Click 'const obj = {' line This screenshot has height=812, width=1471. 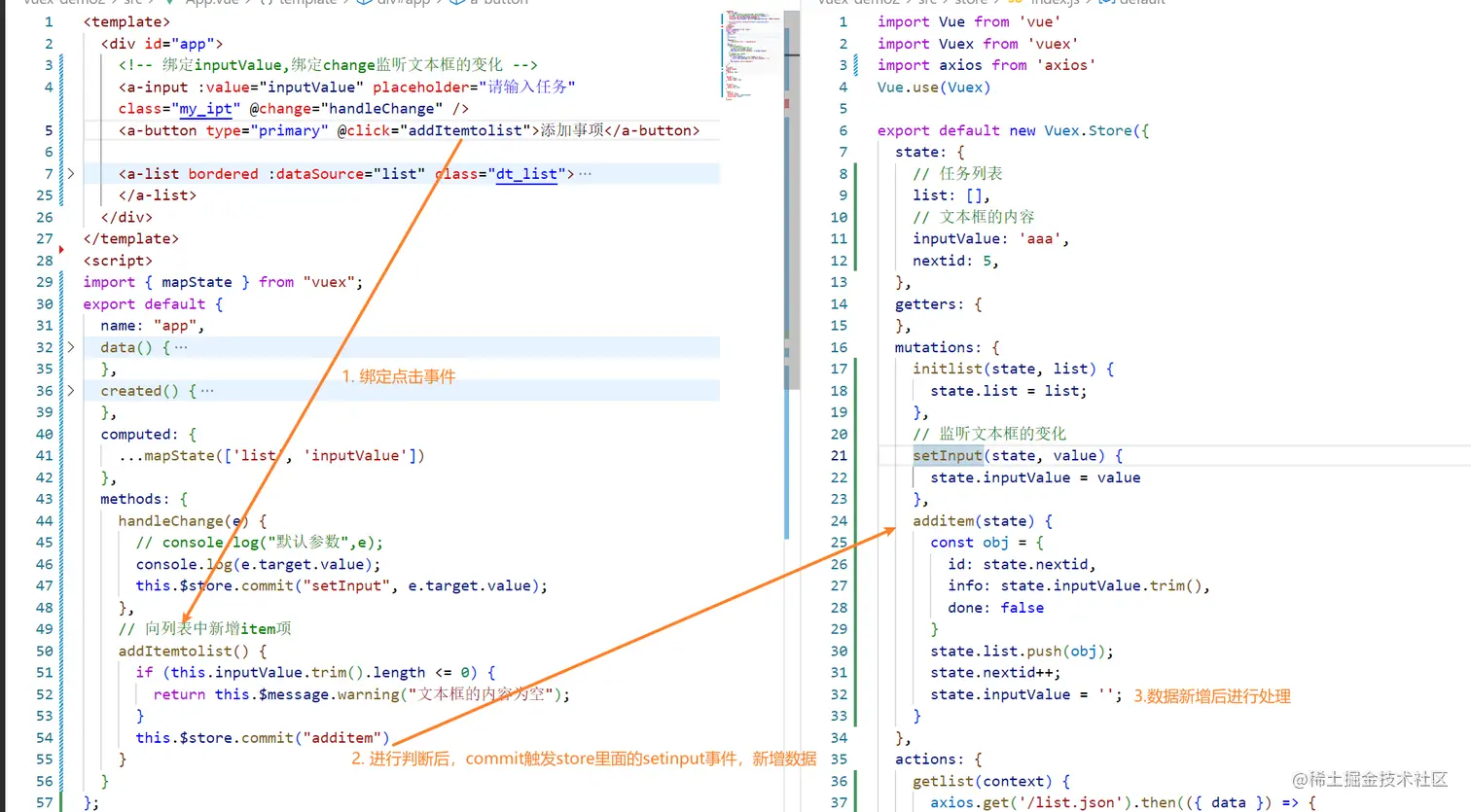(987, 543)
